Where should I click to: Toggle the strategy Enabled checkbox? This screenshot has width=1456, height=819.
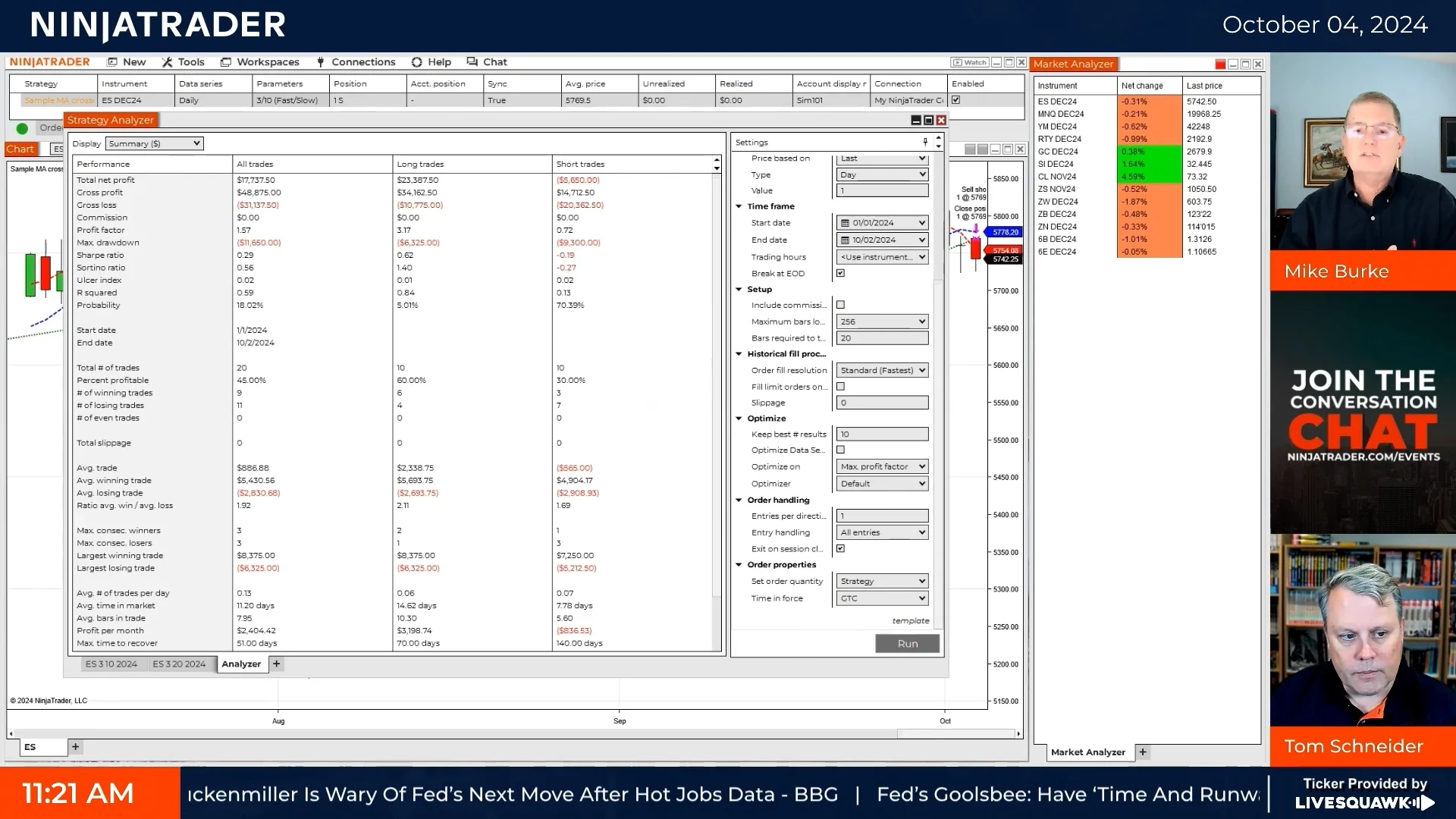tap(955, 100)
